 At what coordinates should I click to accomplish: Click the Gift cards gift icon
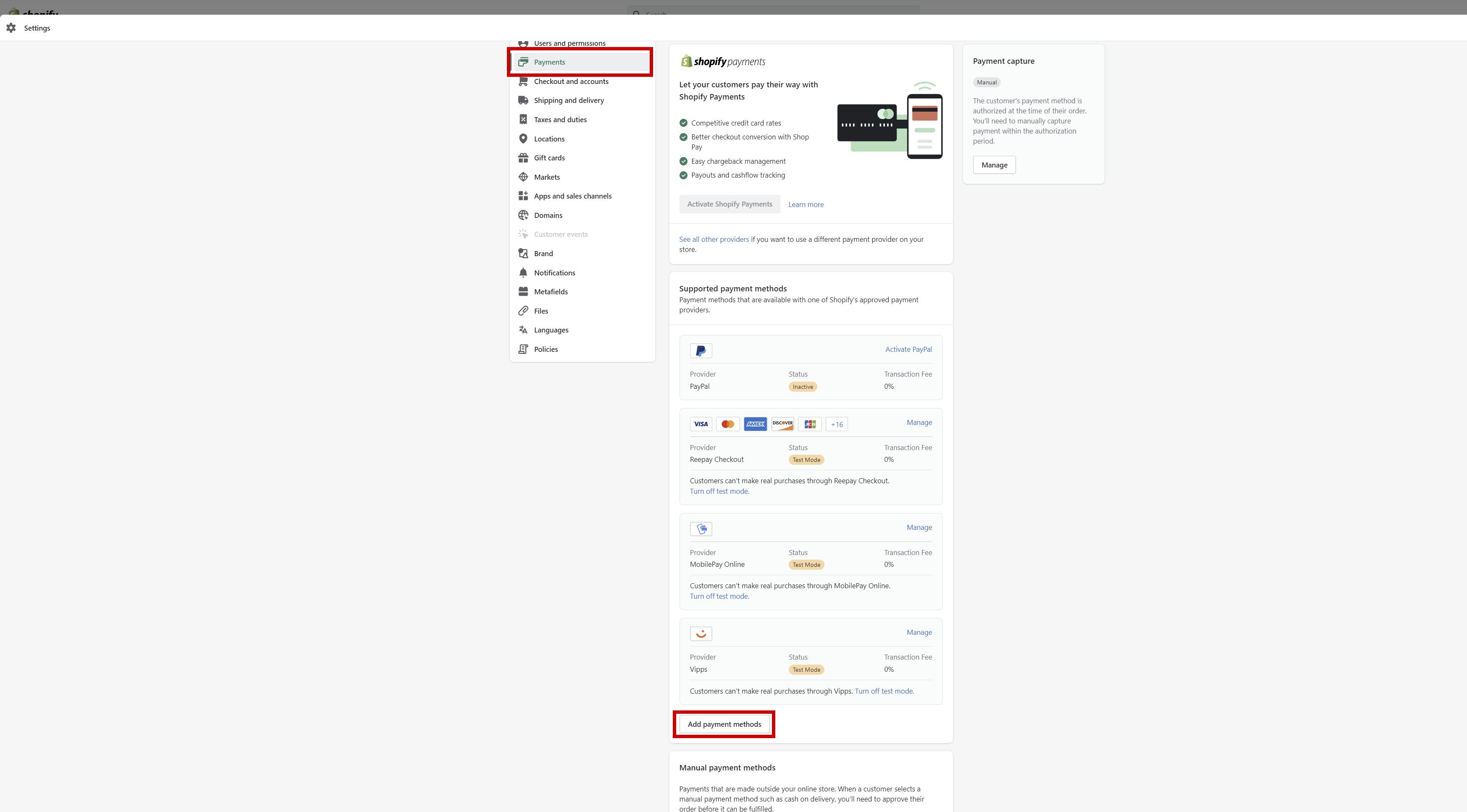point(523,158)
